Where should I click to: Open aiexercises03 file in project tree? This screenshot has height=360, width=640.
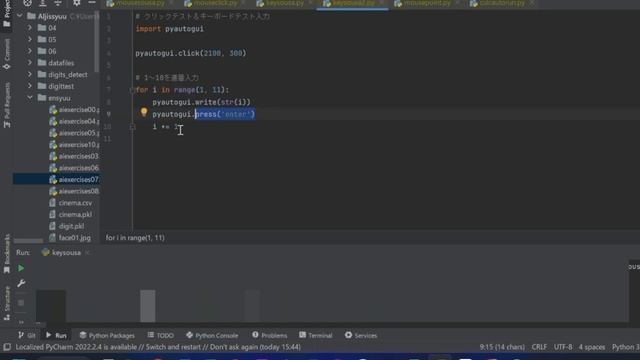(74, 156)
